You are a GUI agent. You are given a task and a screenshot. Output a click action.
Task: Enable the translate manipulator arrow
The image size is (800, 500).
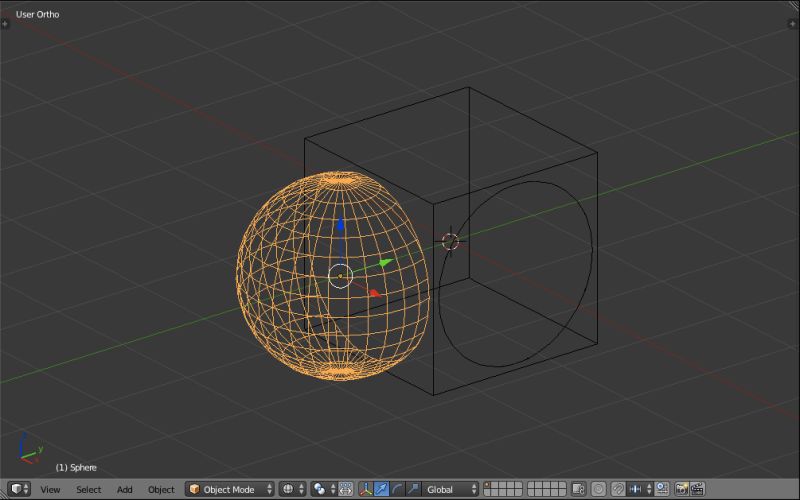pos(381,489)
